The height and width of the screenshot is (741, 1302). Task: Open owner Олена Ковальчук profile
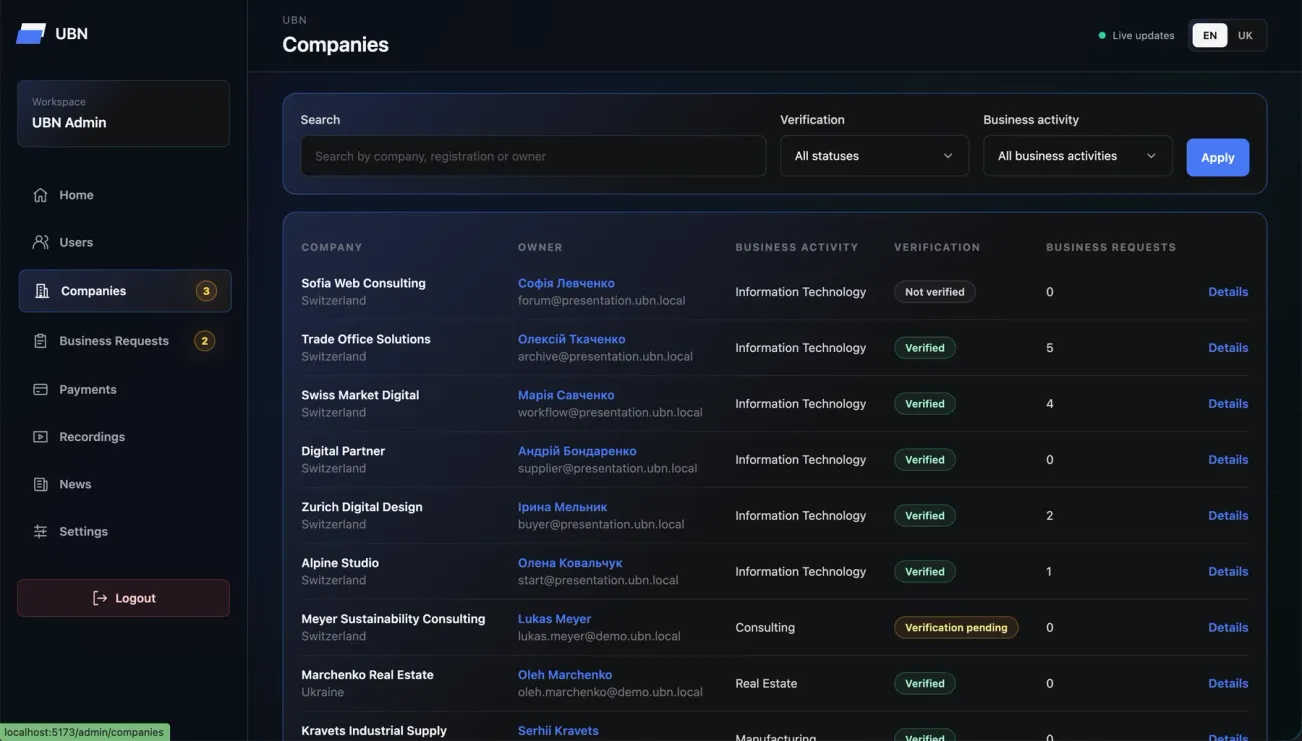click(x=570, y=563)
